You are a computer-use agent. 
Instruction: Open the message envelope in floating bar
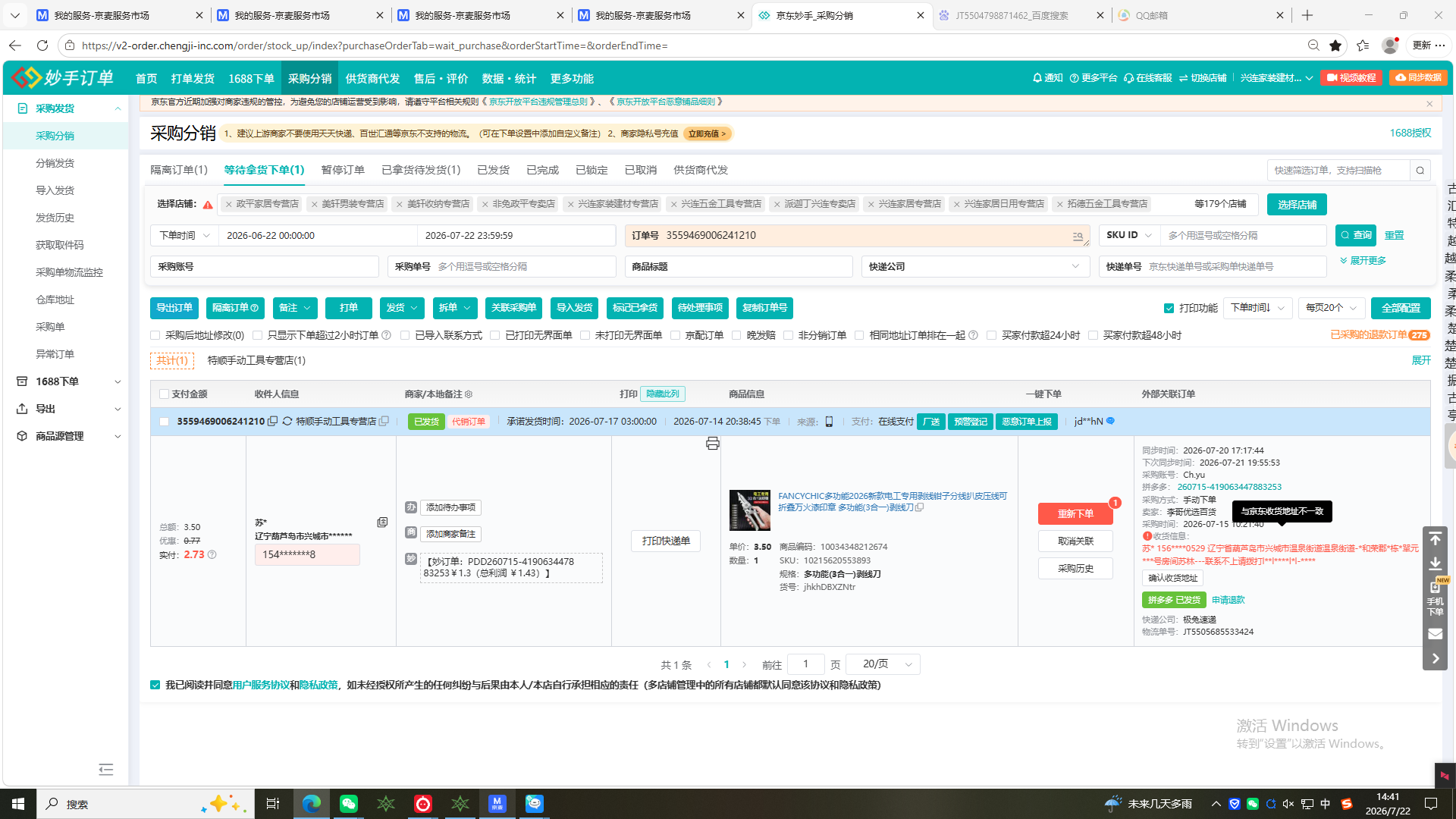click(x=1435, y=633)
